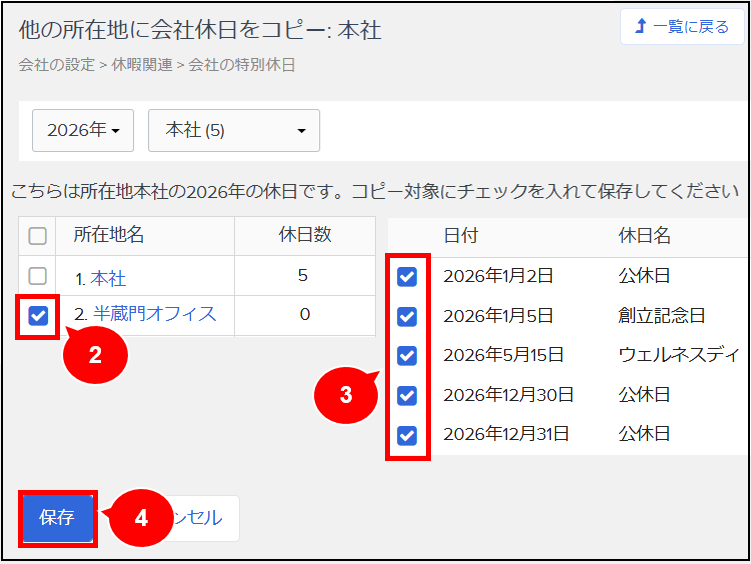
Task: Expand the 本社 (5) location dropdown
Action: (234, 130)
